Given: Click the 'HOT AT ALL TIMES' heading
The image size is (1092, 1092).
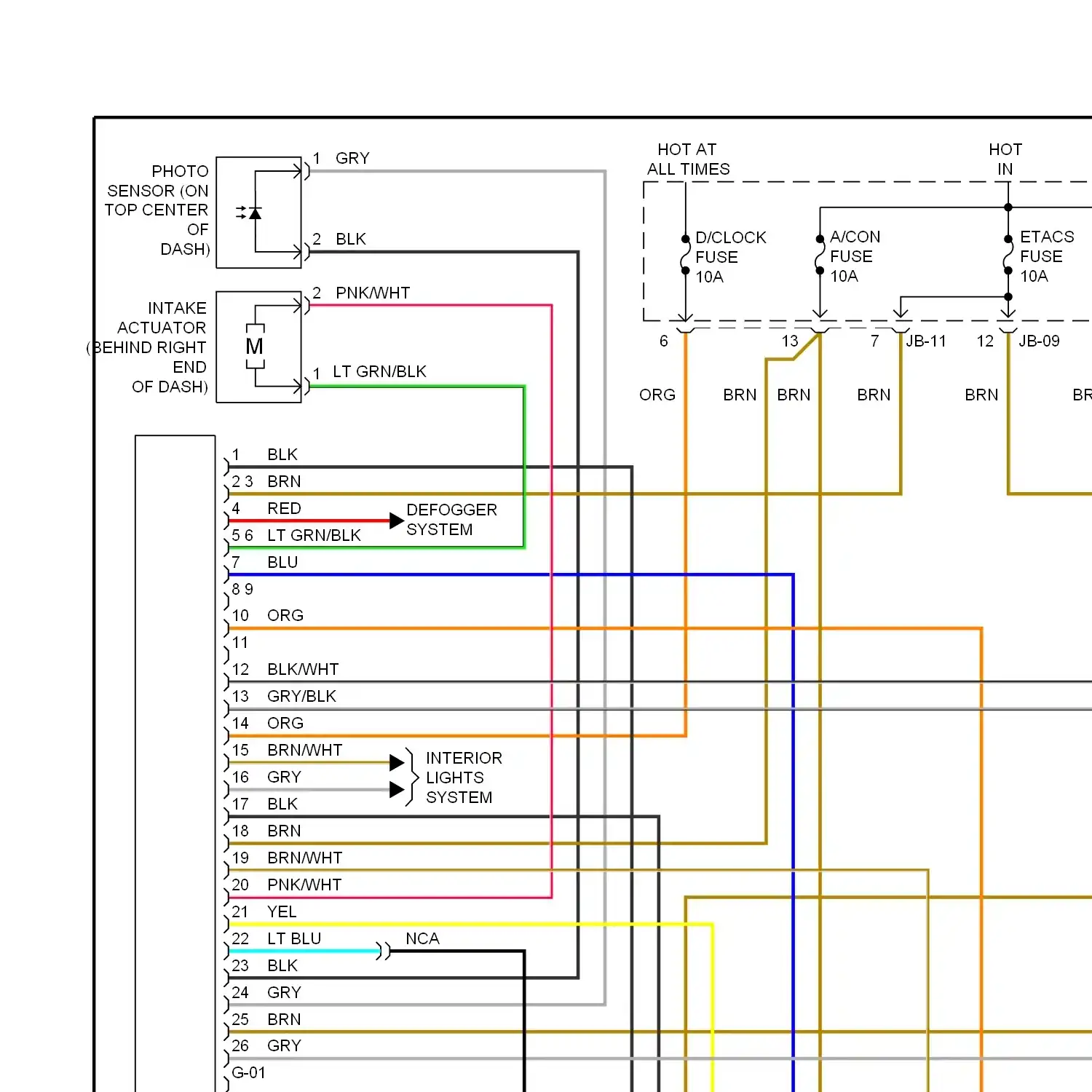Looking at the screenshot, I should tap(688, 159).
